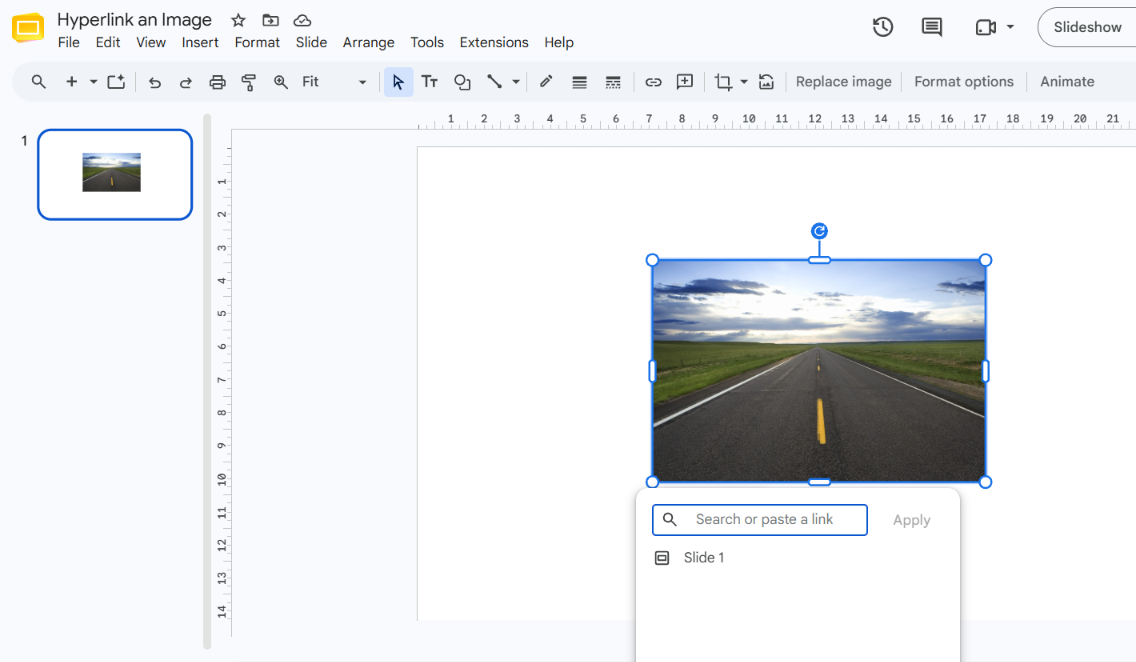Start a Meet video call

[x=985, y=28]
